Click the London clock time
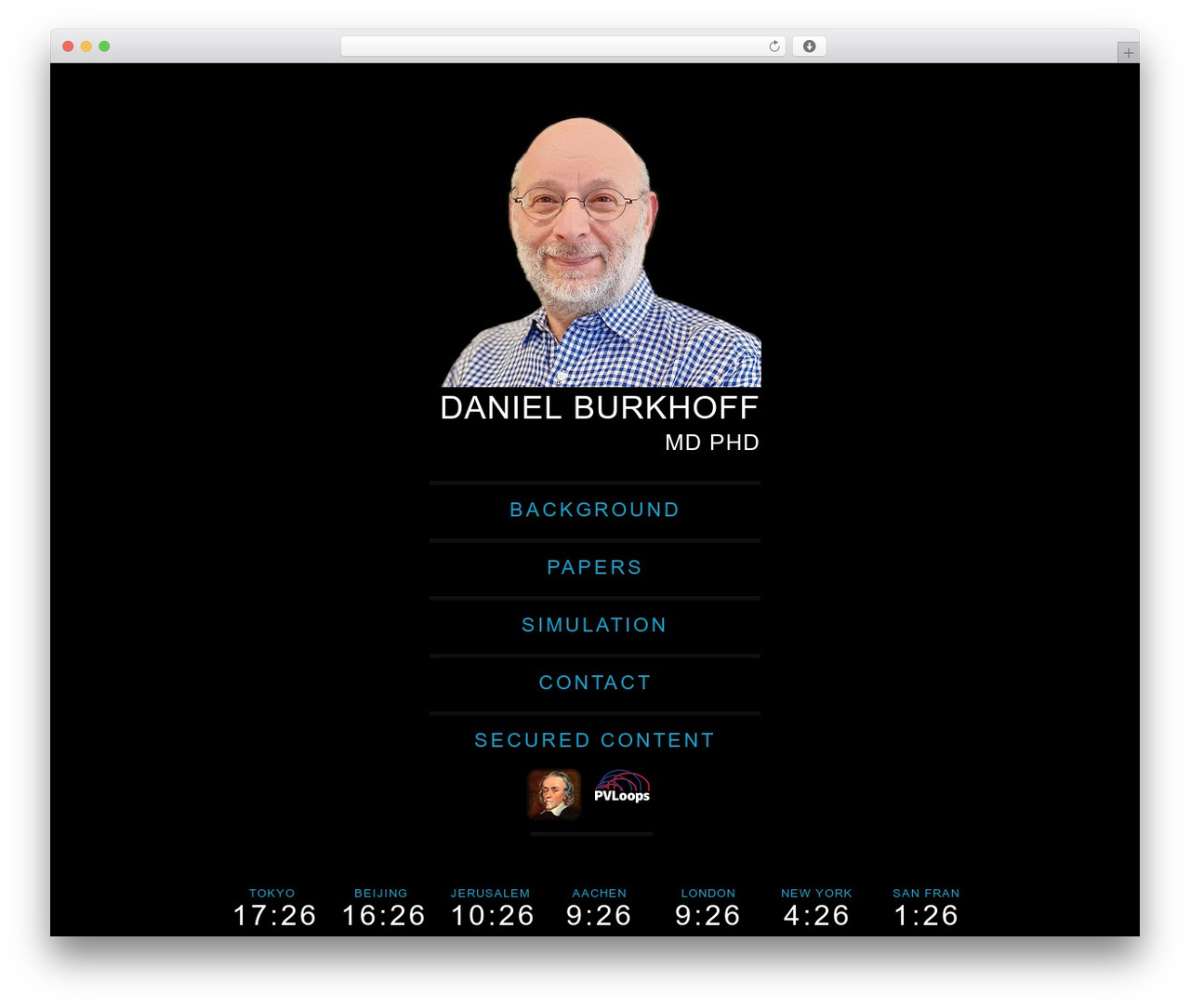Image resolution: width=1190 pixels, height=1008 pixels. (x=707, y=915)
